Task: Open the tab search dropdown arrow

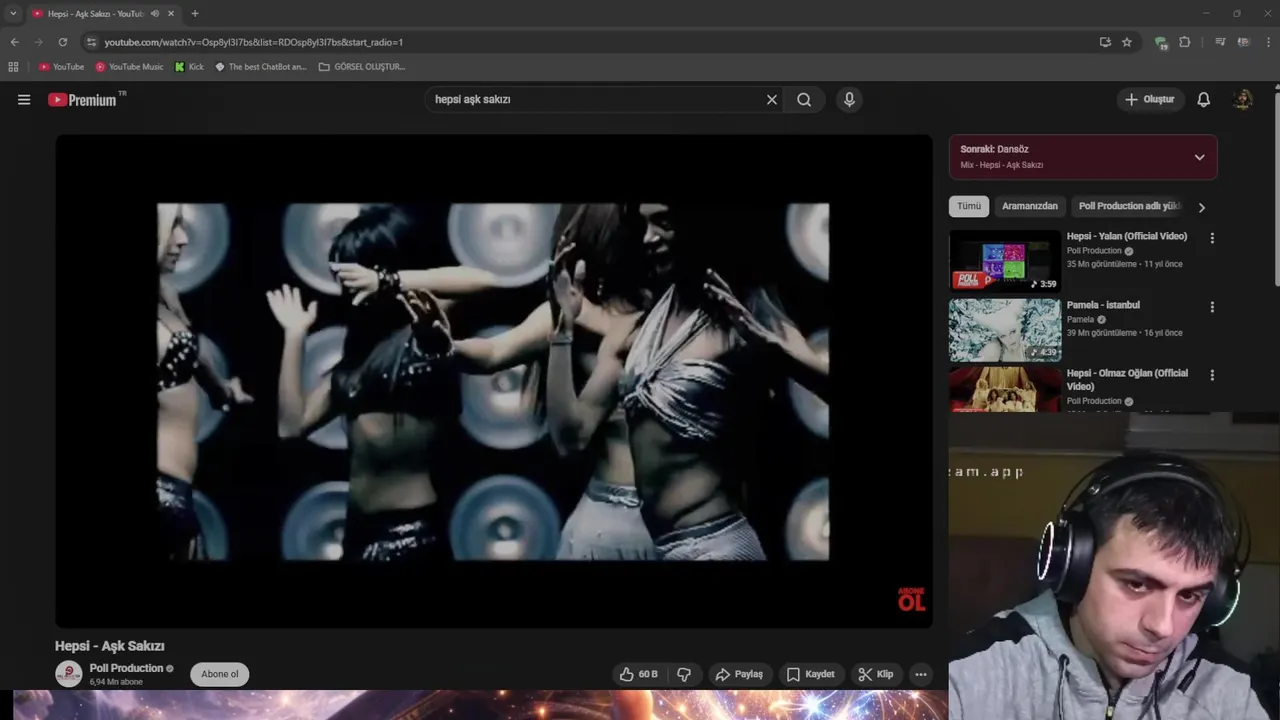Action: 13,14
